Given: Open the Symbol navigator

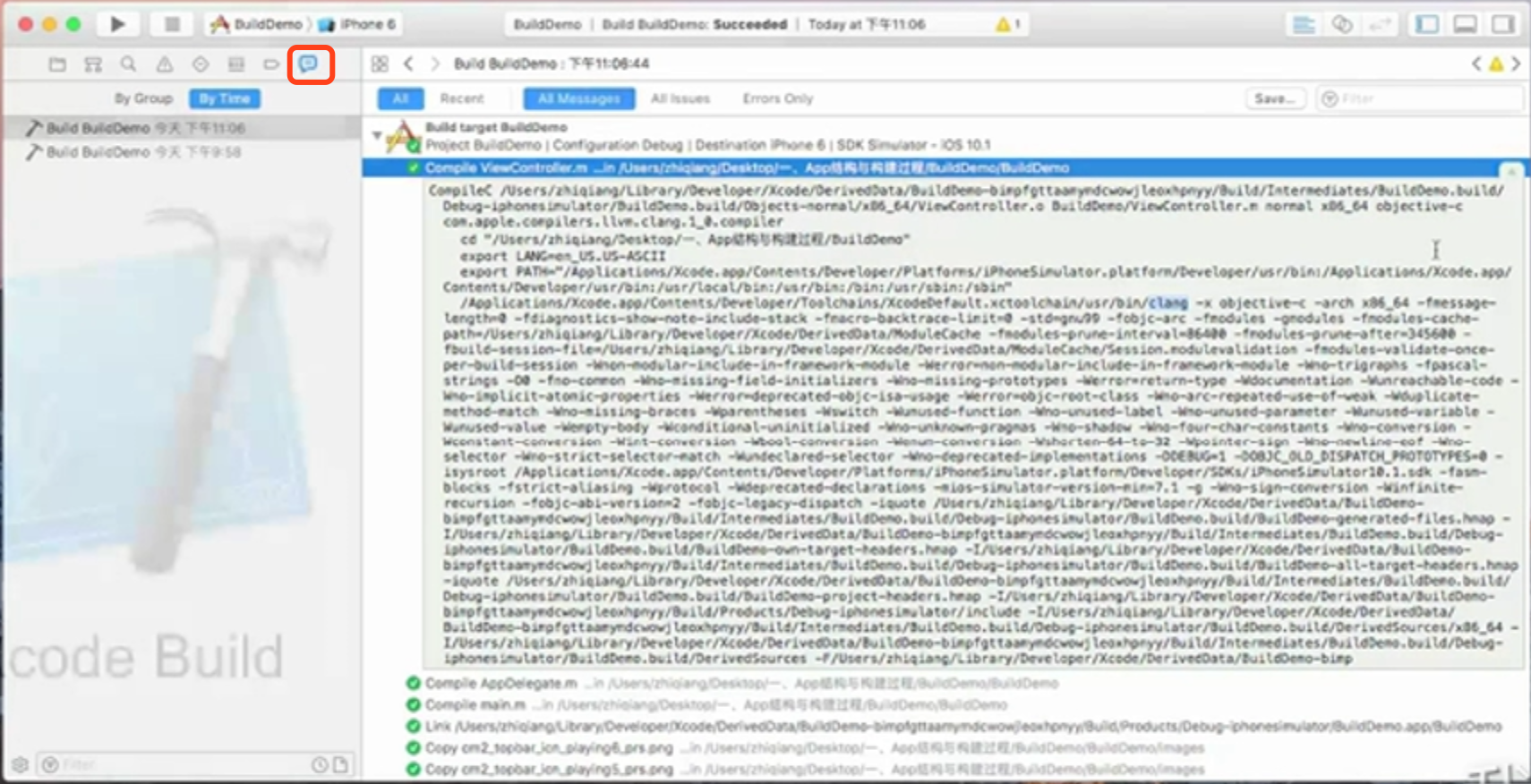Looking at the screenshot, I should pyautogui.click(x=93, y=64).
